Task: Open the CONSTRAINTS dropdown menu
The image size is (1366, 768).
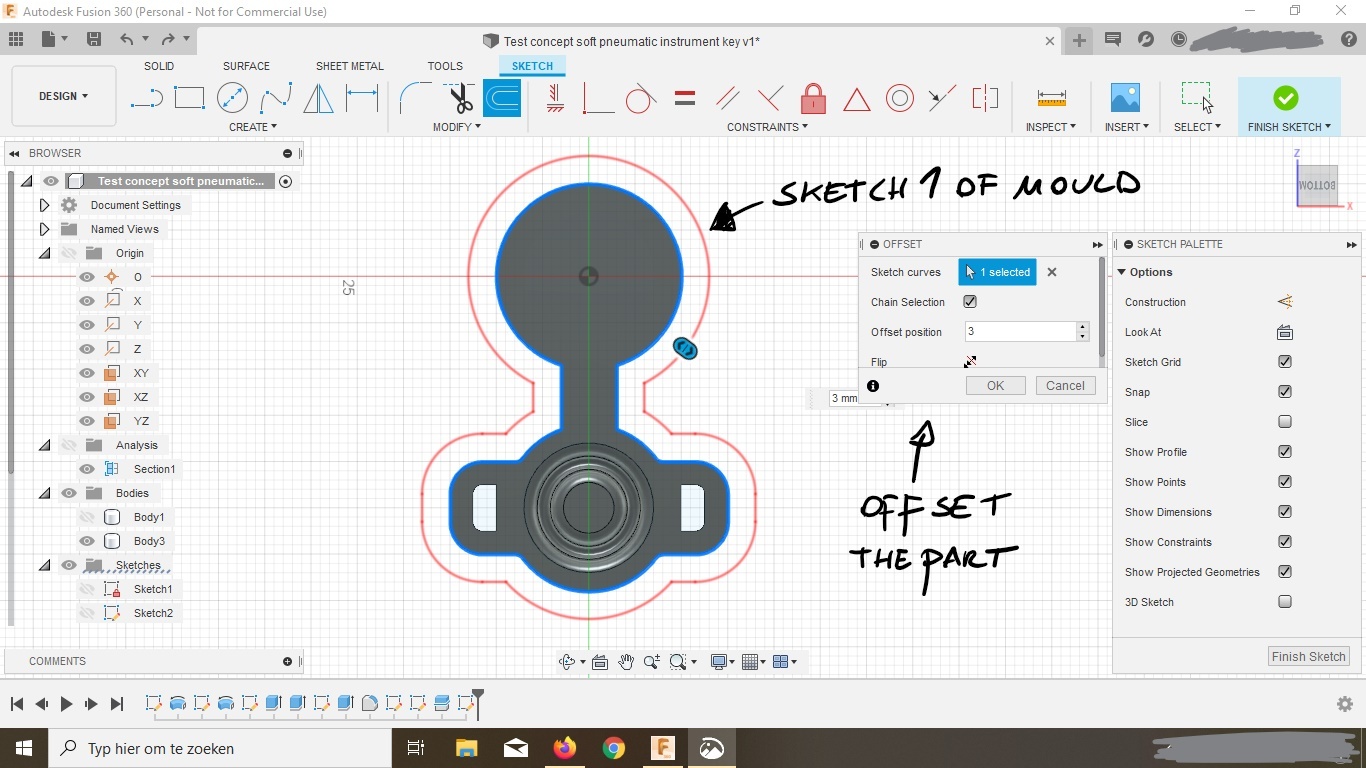Action: 767,127
